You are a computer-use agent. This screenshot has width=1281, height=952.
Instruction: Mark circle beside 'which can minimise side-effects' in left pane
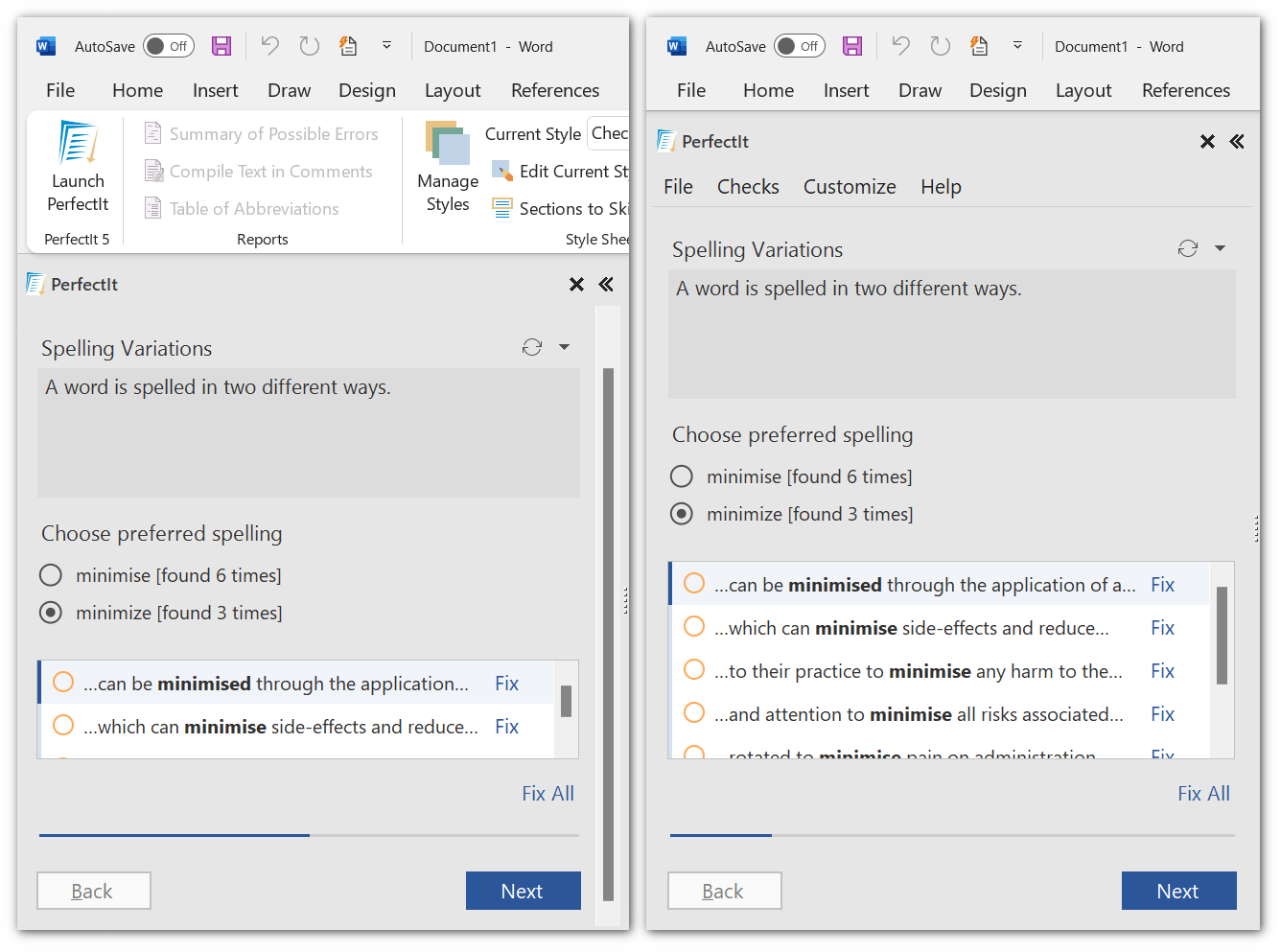pos(63,726)
